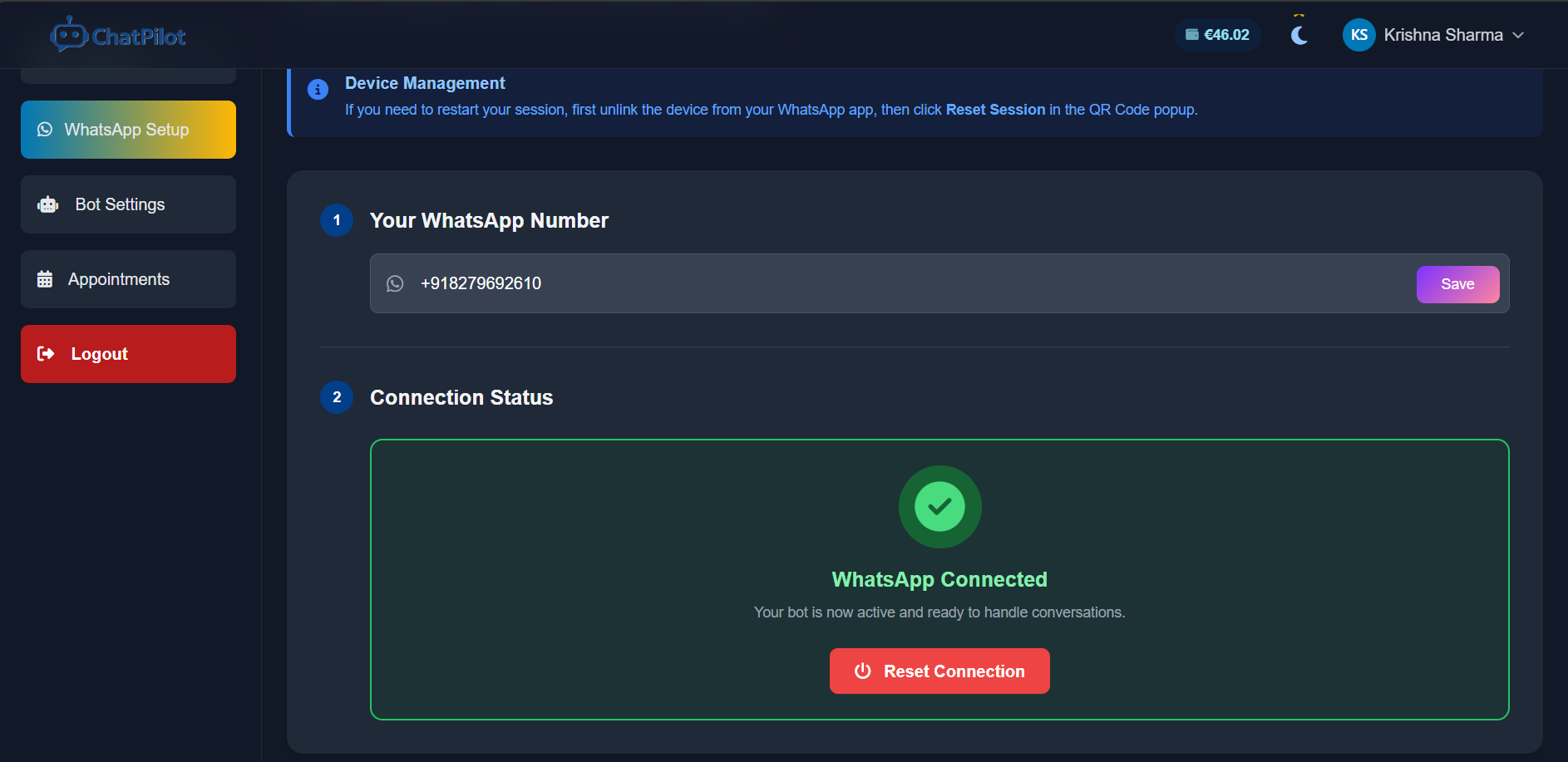The height and width of the screenshot is (762, 1568).
Task: Click the wallet icon next to the balance
Action: tap(1194, 34)
